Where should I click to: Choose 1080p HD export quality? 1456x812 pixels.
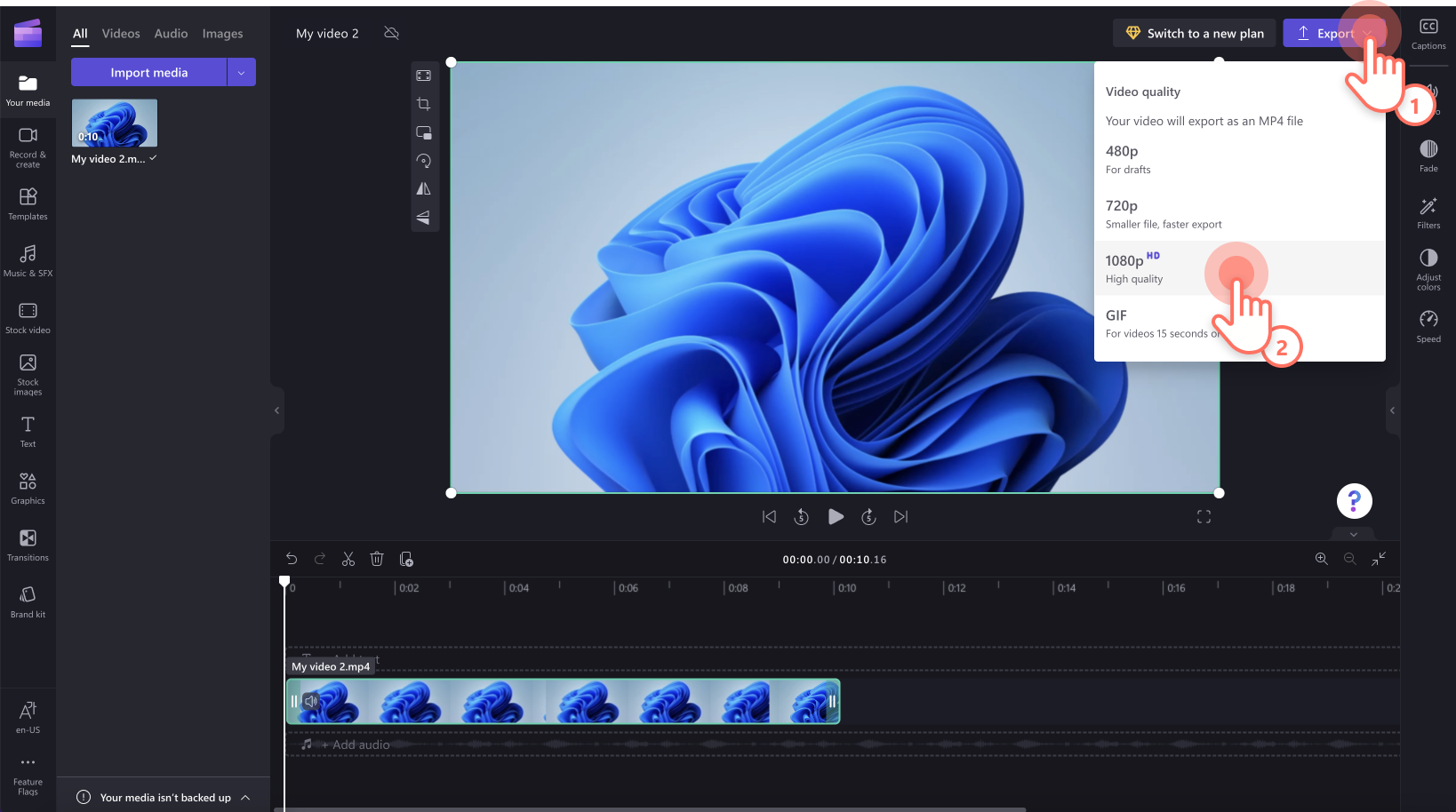pos(1239,268)
